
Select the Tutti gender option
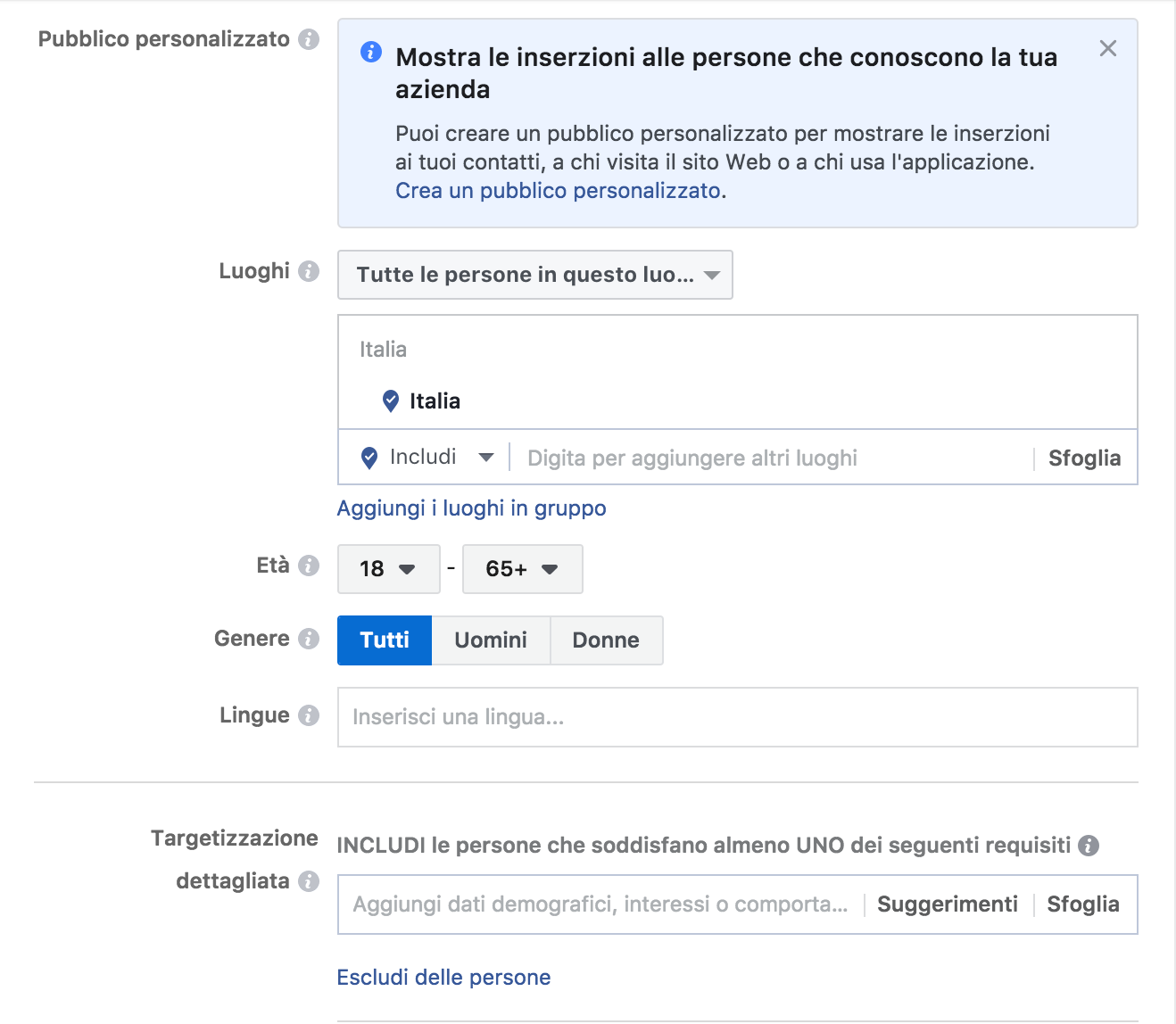point(384,640)
